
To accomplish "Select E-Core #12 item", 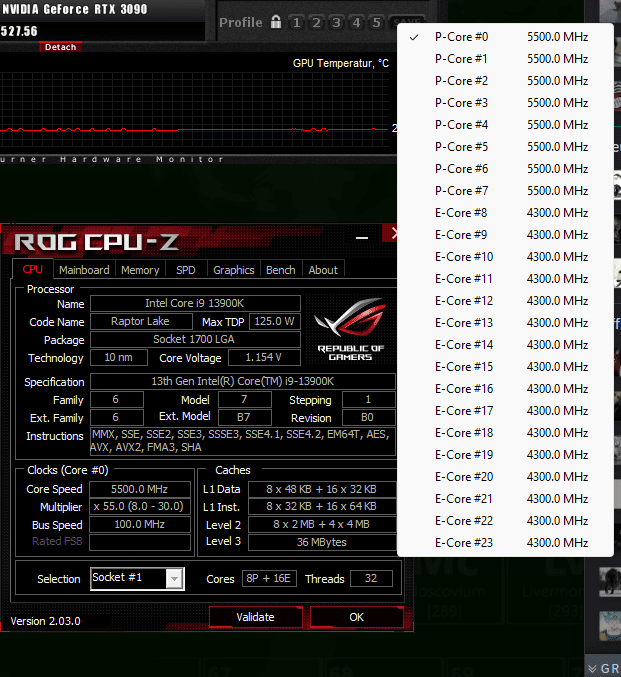I will point(505,301).
